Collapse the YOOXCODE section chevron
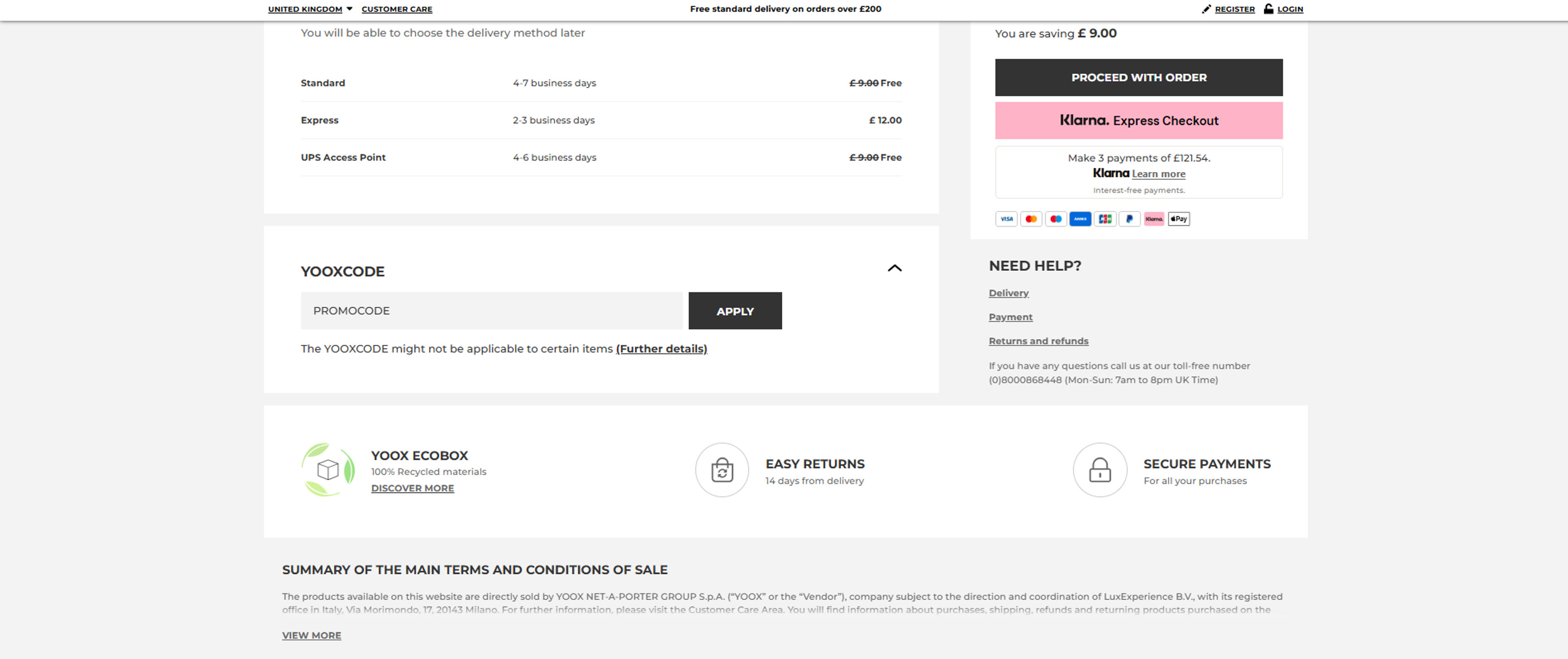The height and width of the screenshot is (659, 1568). (894, 268)
